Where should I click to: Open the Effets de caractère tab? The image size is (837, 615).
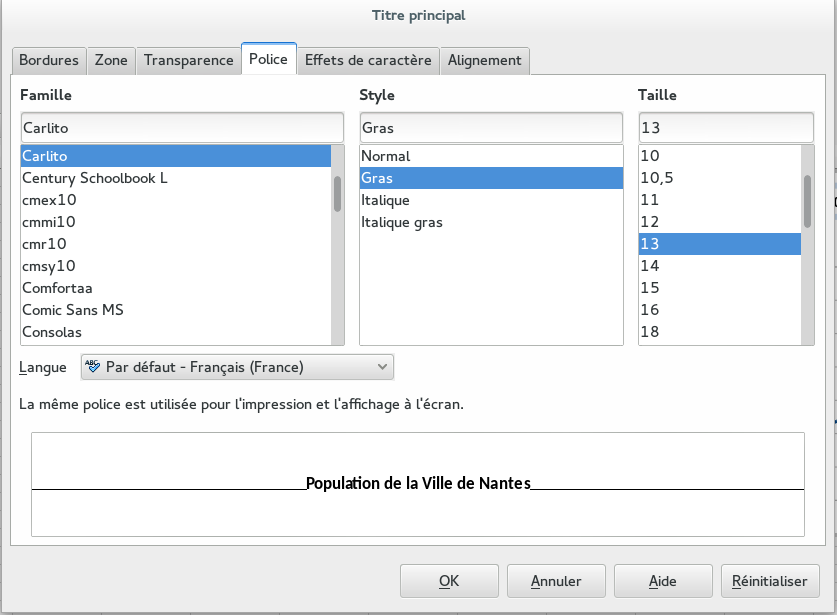368,60
